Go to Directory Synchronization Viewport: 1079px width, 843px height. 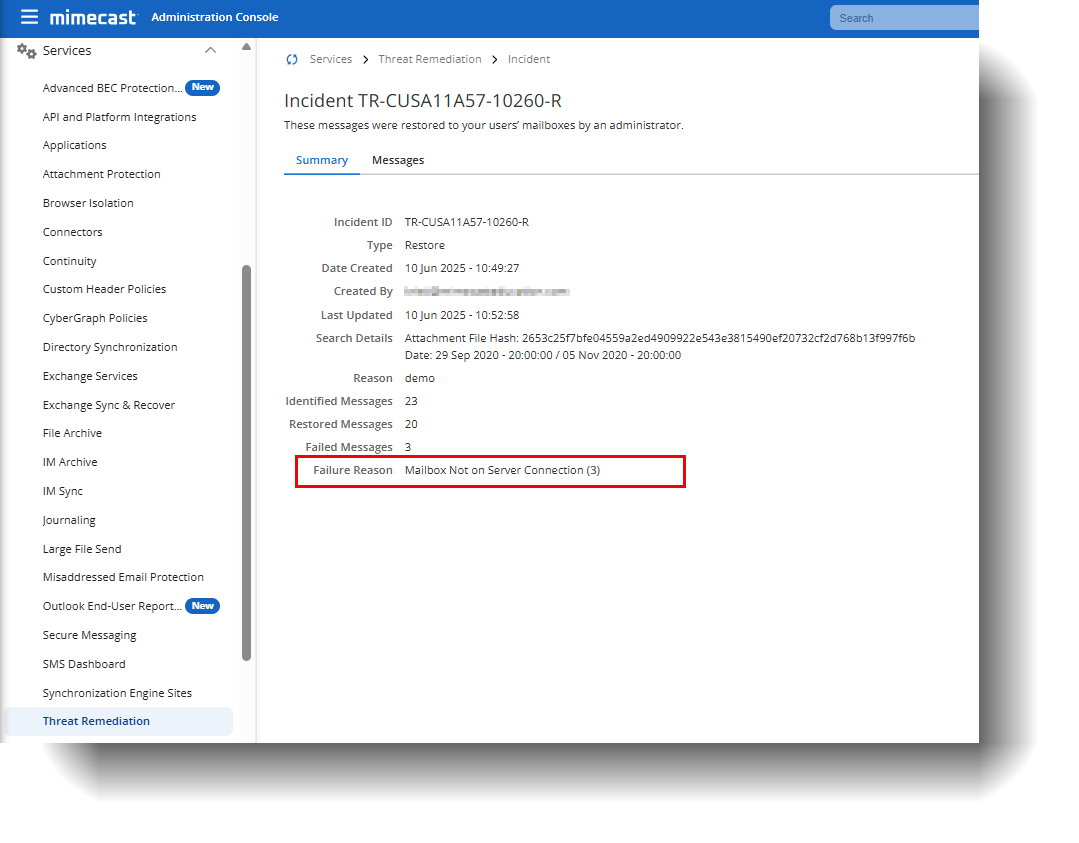pyautogui.click(x=110, y=347)
